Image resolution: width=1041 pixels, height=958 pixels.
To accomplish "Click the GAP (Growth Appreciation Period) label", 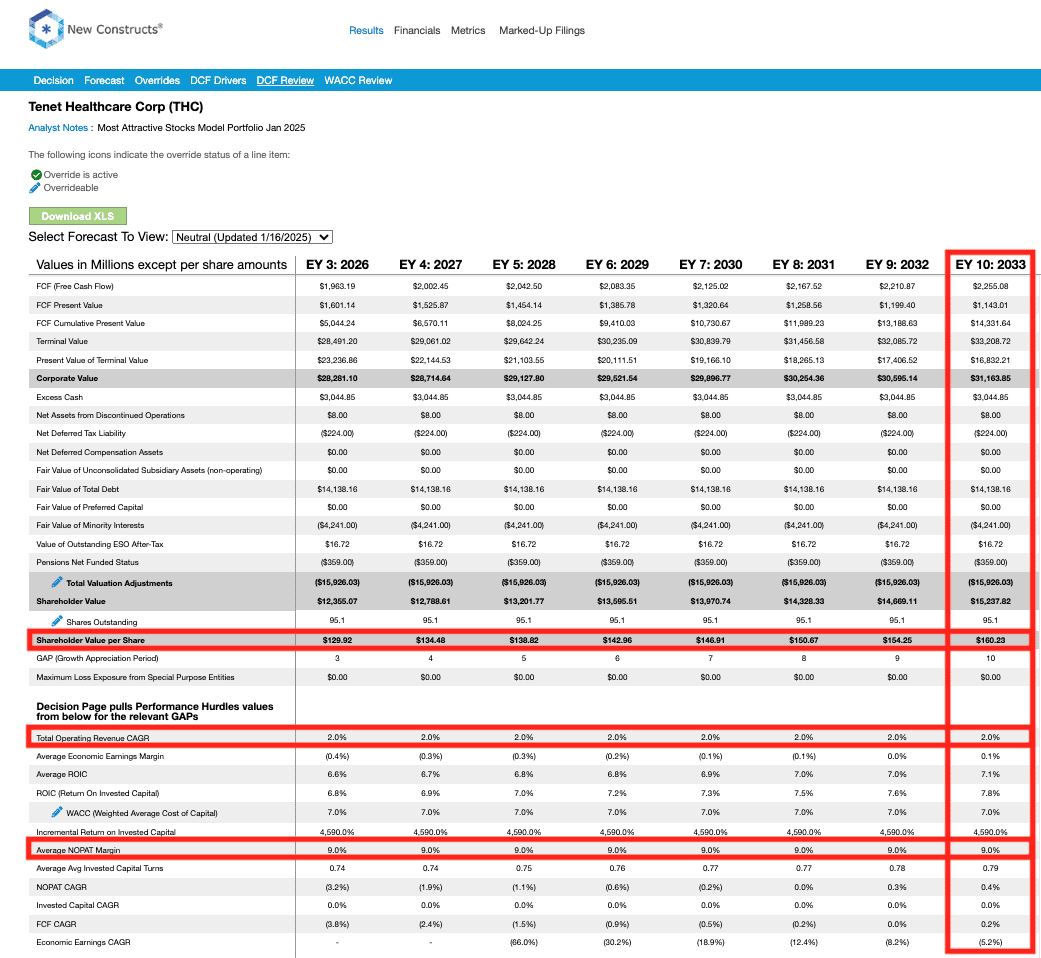I will coord(98,659).
